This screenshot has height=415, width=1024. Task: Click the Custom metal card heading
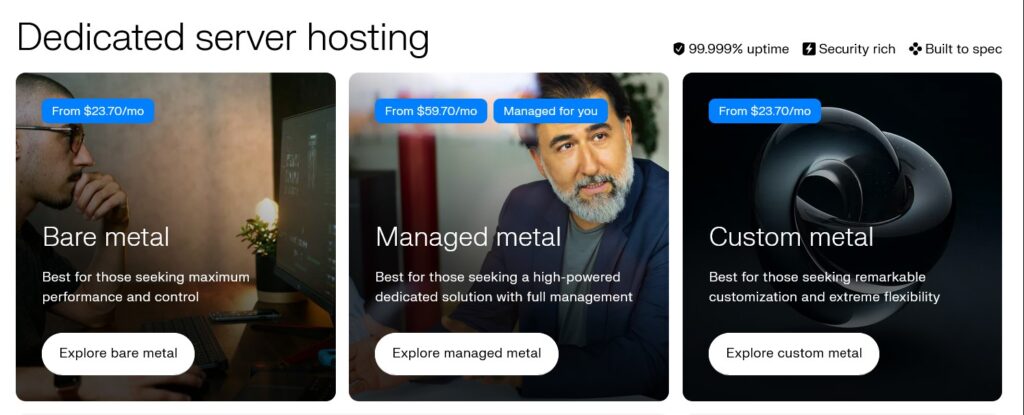click(x=791, y=237)
